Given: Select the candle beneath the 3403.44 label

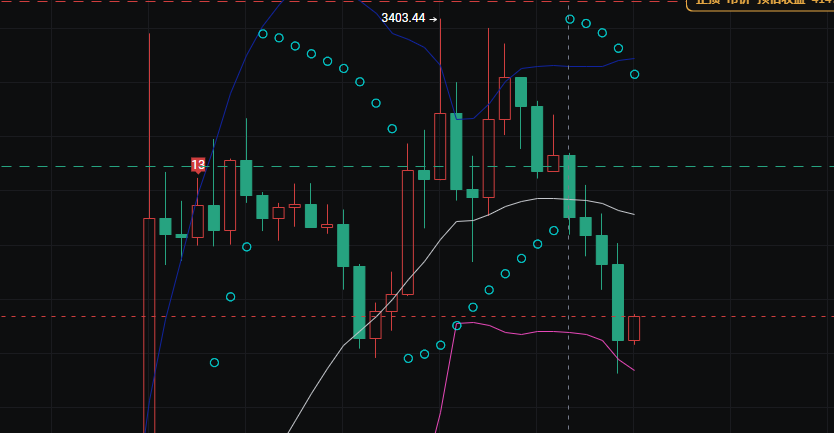Looking at the screenshot, I should coord(440,146).
